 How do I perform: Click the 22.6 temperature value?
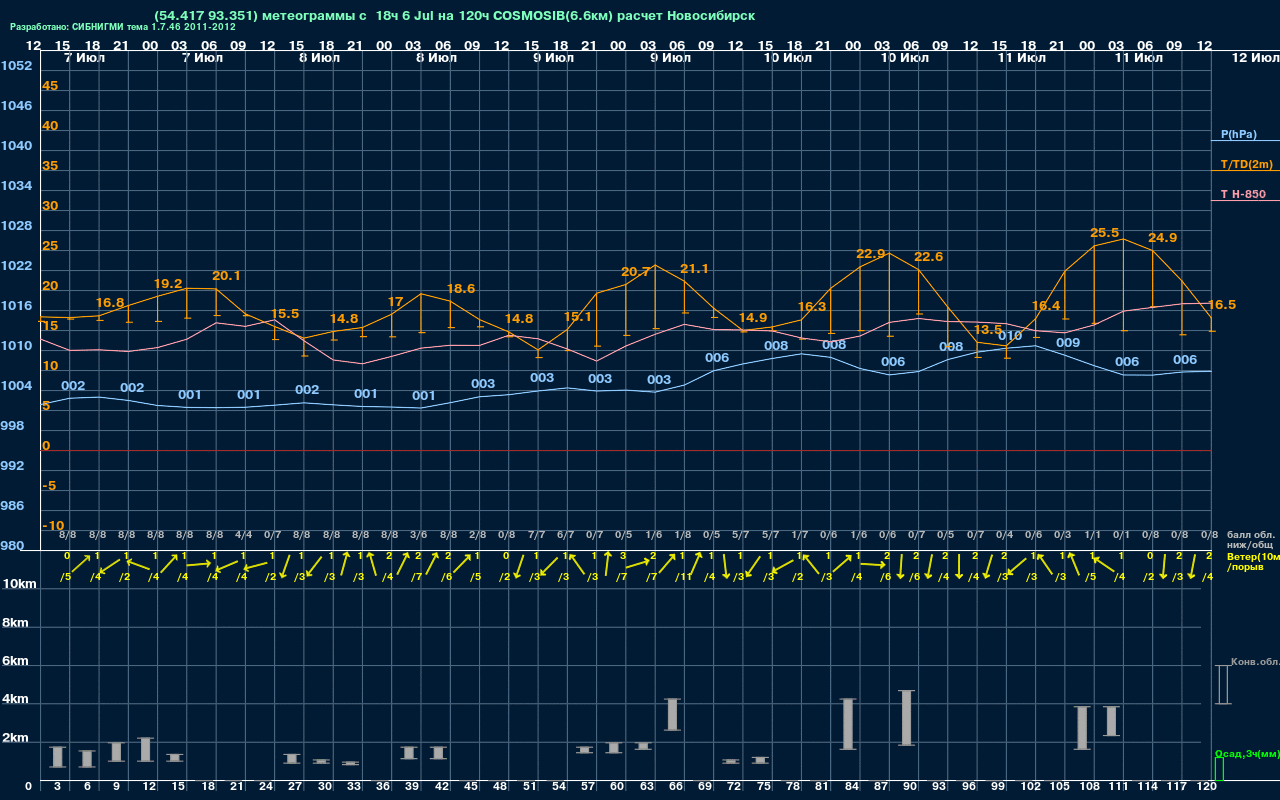click(x=929, y=257)
